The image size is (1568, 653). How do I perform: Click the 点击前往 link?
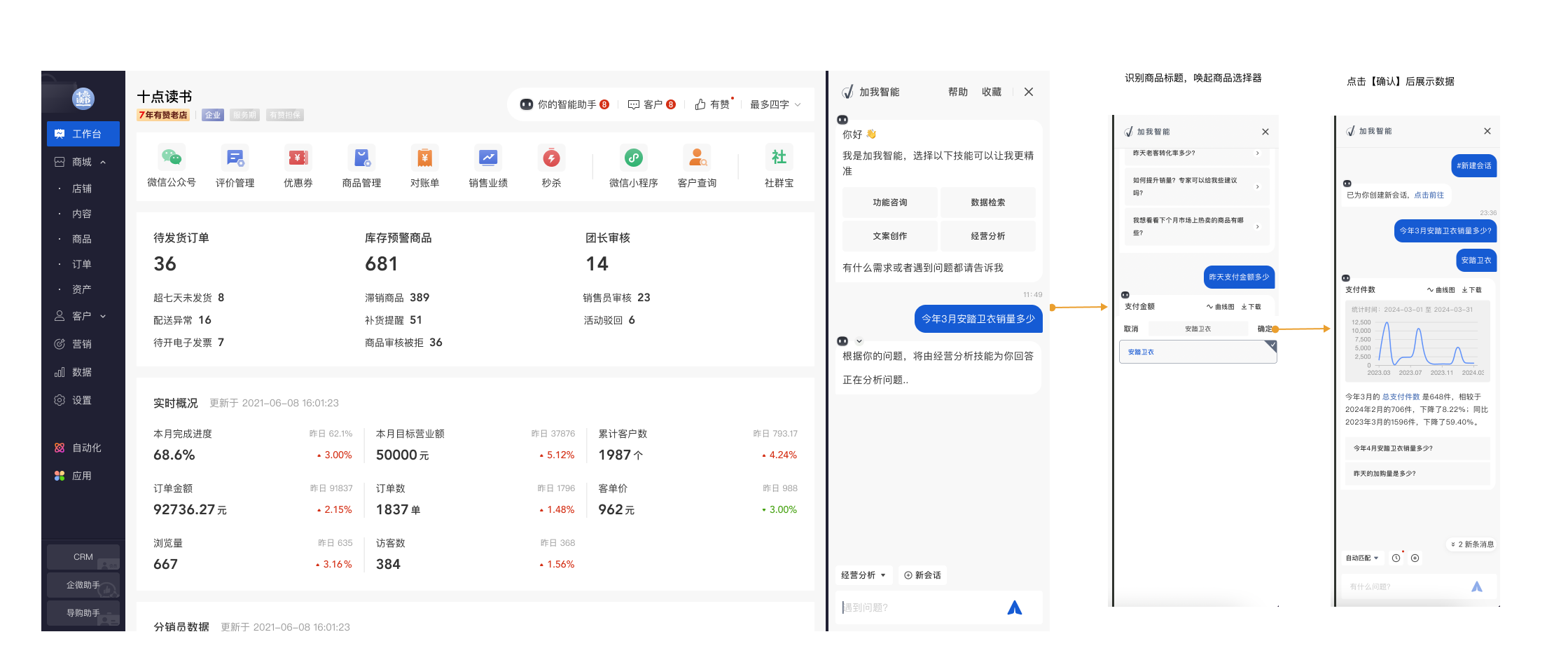[x=1429, y=195]
